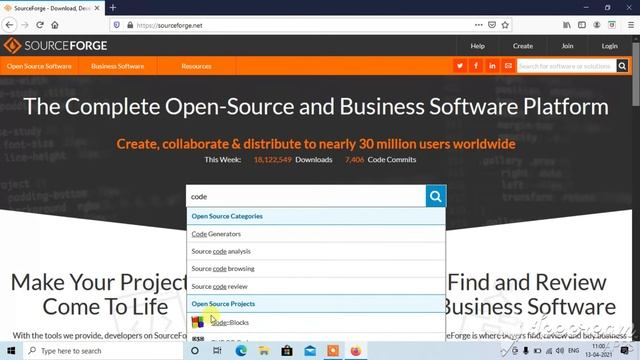This screenshot has width=640, height=360.
Task: Click the Code::Blocks project icon
Action: (x=198, y=322)
